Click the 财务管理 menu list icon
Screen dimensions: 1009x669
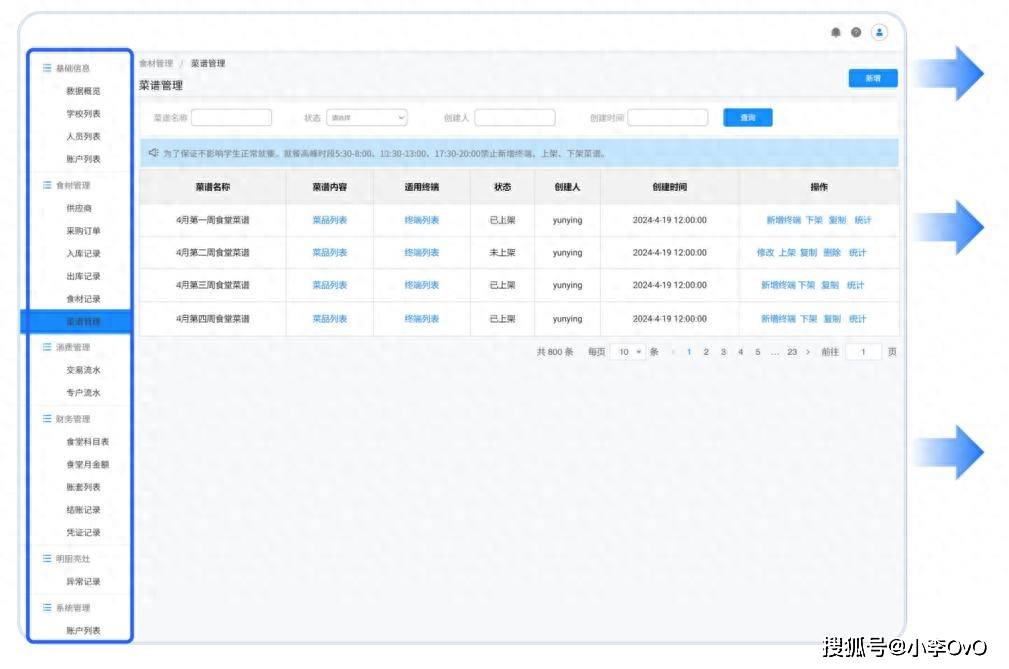tap(46, 419)
